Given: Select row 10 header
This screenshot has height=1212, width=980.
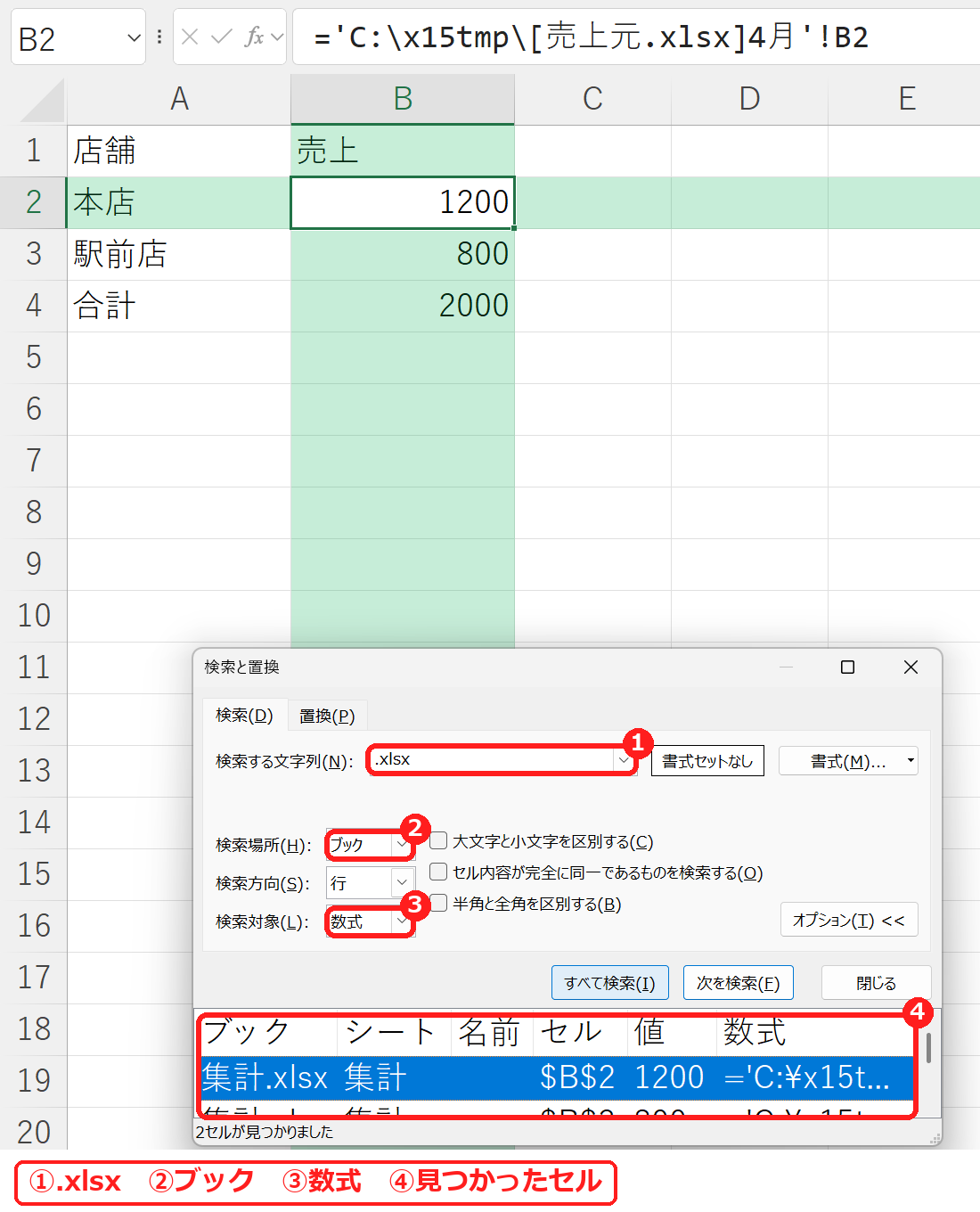Looking at the screenshot, I should point(34,616).
